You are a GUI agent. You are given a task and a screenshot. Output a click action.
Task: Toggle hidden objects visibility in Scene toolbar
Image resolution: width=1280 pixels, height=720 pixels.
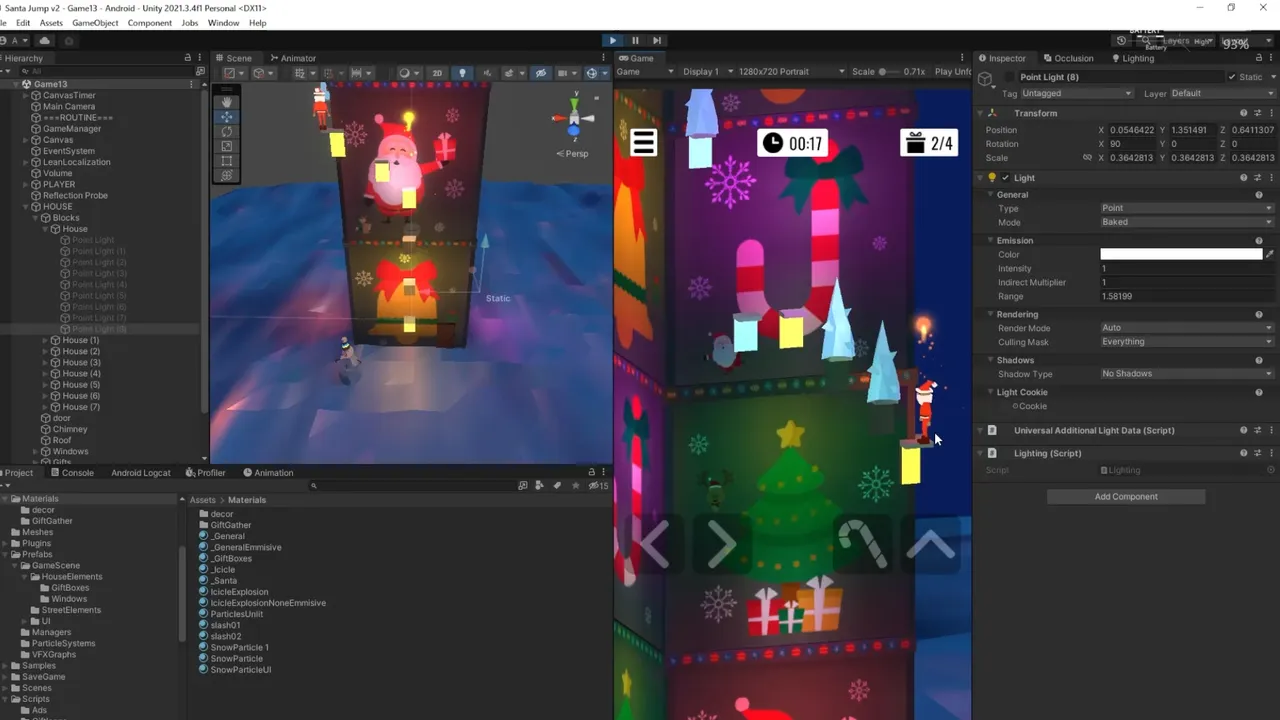click(541, 73)
